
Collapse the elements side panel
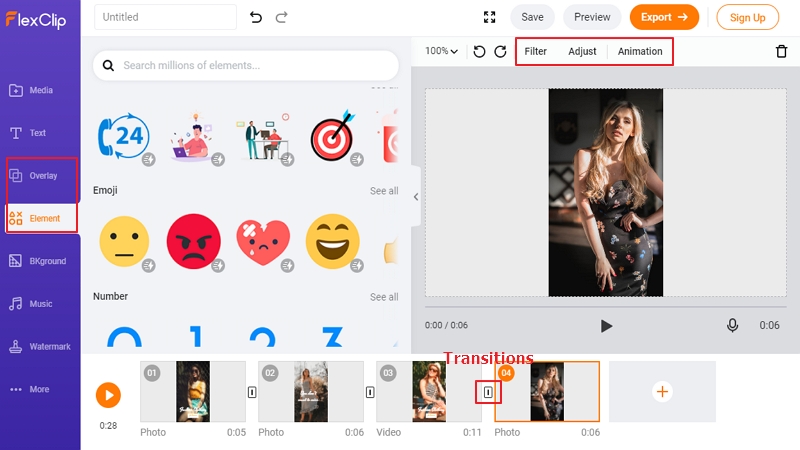(416, 196)
